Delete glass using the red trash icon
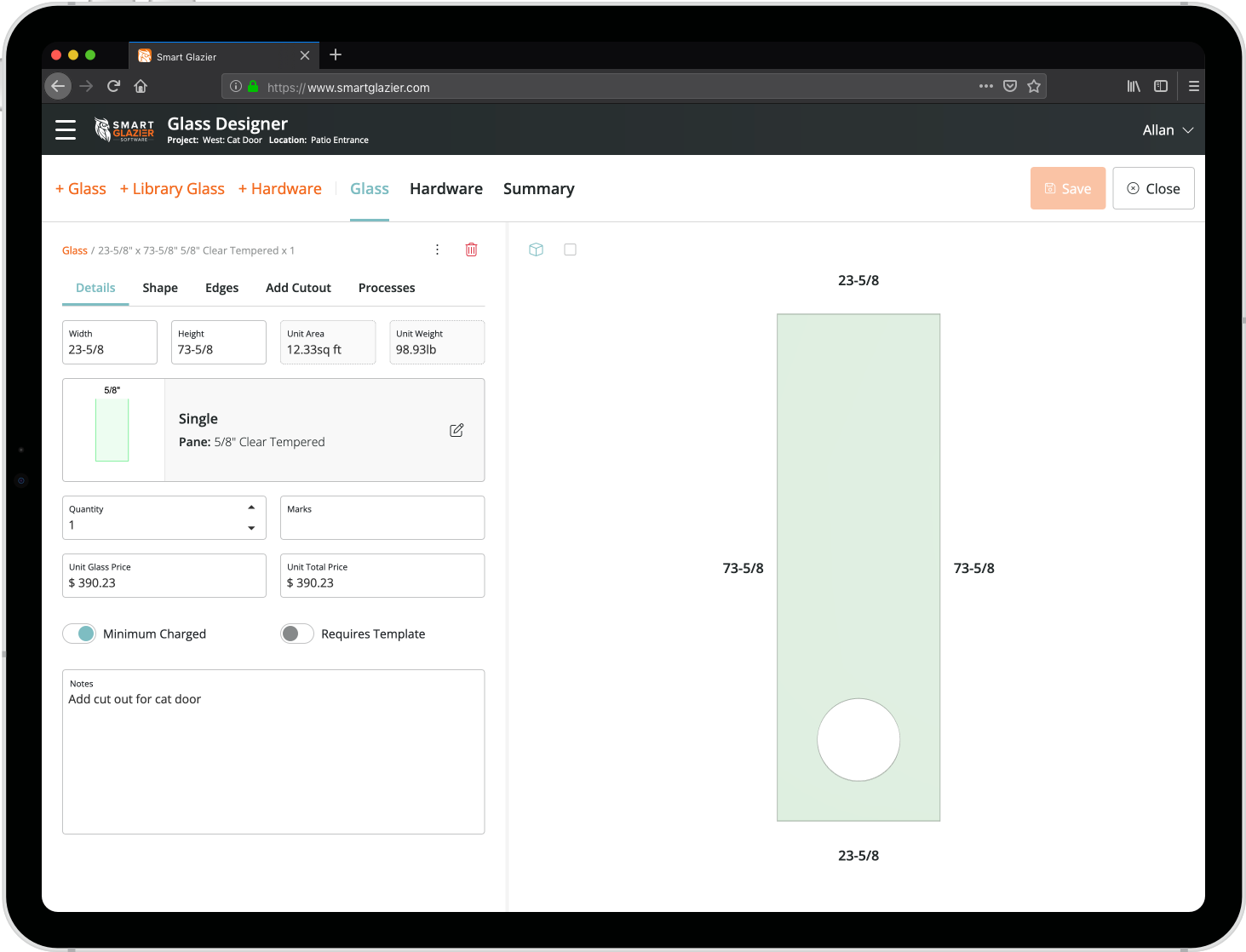 (471, 249)
